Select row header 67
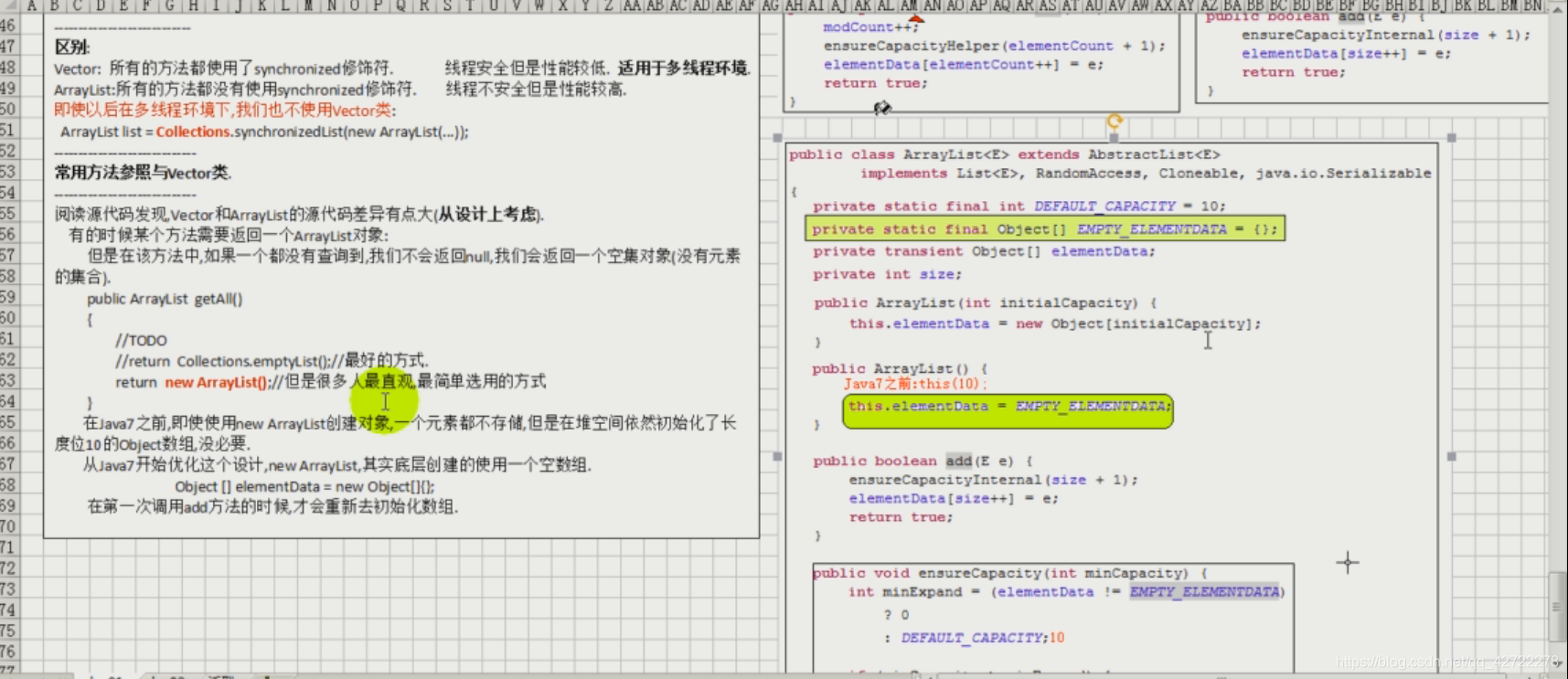The image size is (1568, 679). [x=8, y=463]
